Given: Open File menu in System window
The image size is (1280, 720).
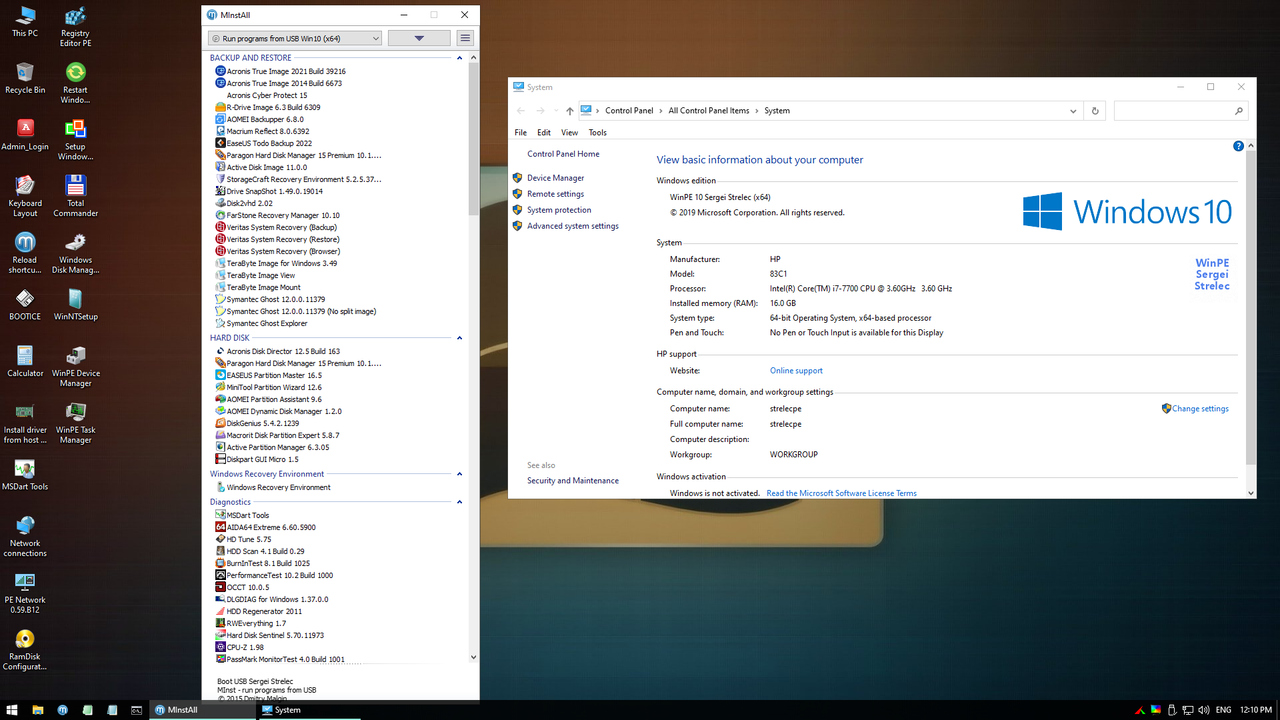Looking at the screenshot, I should pos(521,132).
